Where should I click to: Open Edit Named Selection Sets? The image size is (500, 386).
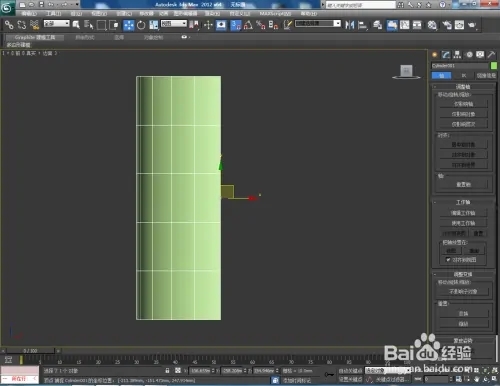tap(287, 25)
